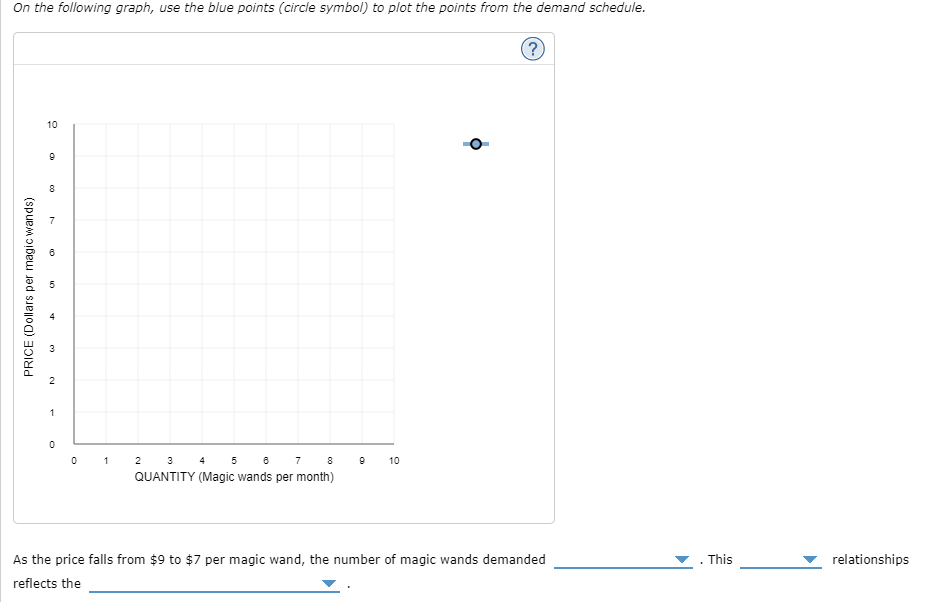Click the help icon in the graph panel

(532, 48)
